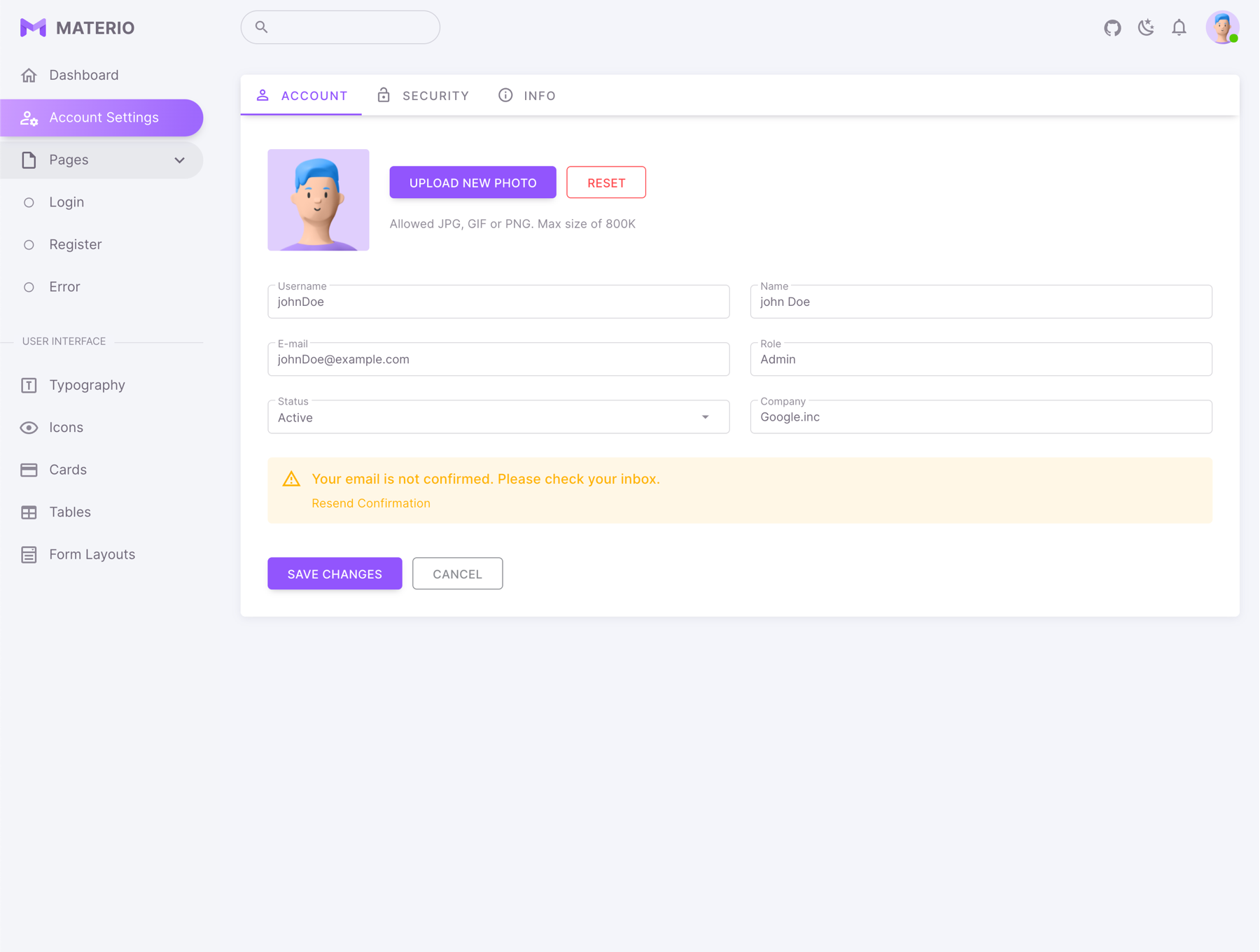Click Resend Confirmation link
Viewport: 1260px width, 952px height.
(371, 503)
